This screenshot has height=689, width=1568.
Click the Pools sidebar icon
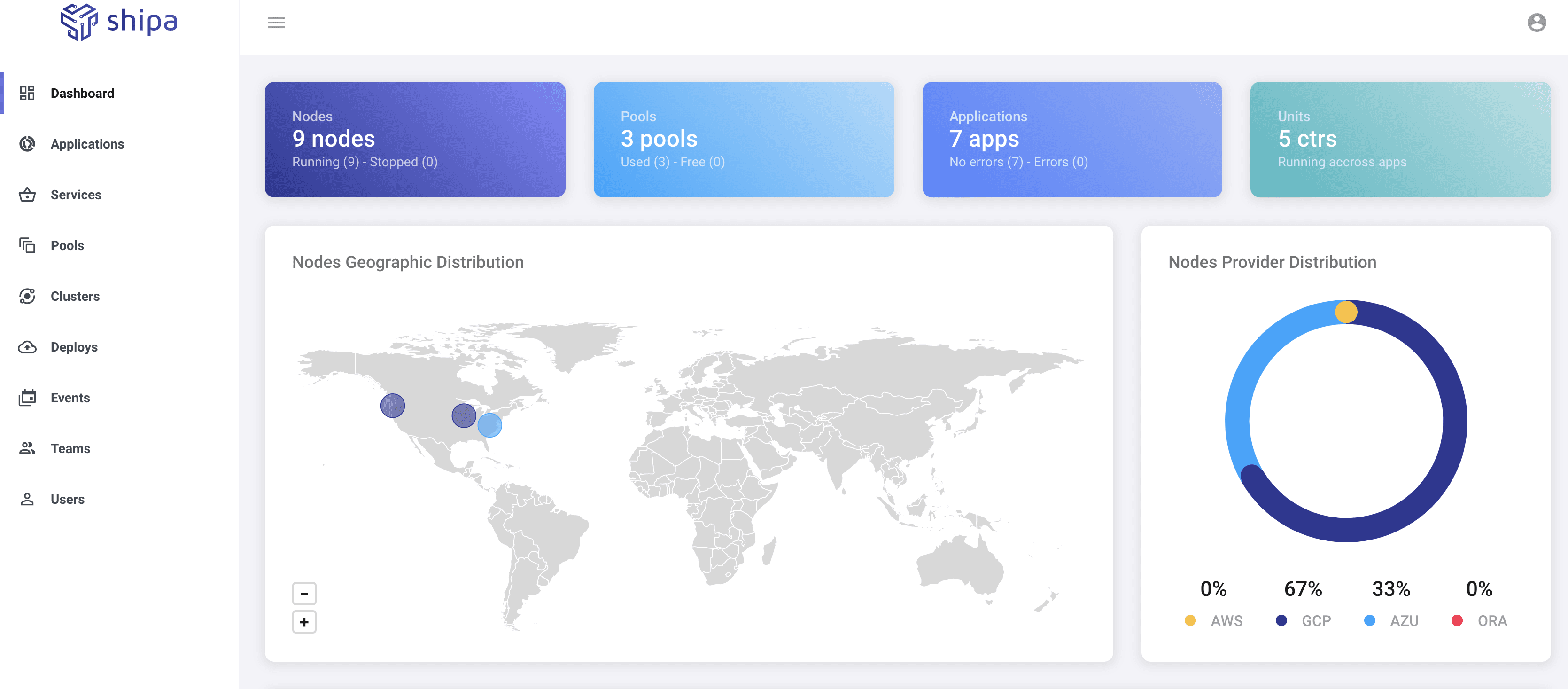[27, 245]
